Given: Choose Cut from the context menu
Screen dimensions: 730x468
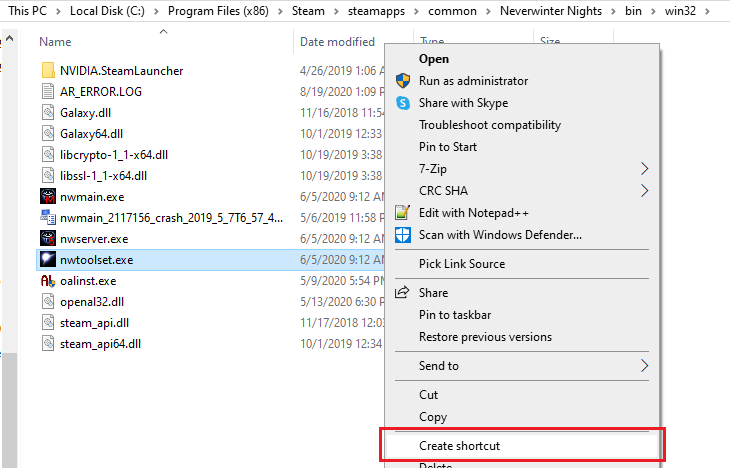Looking at the screenshot, I should [428, 395].
